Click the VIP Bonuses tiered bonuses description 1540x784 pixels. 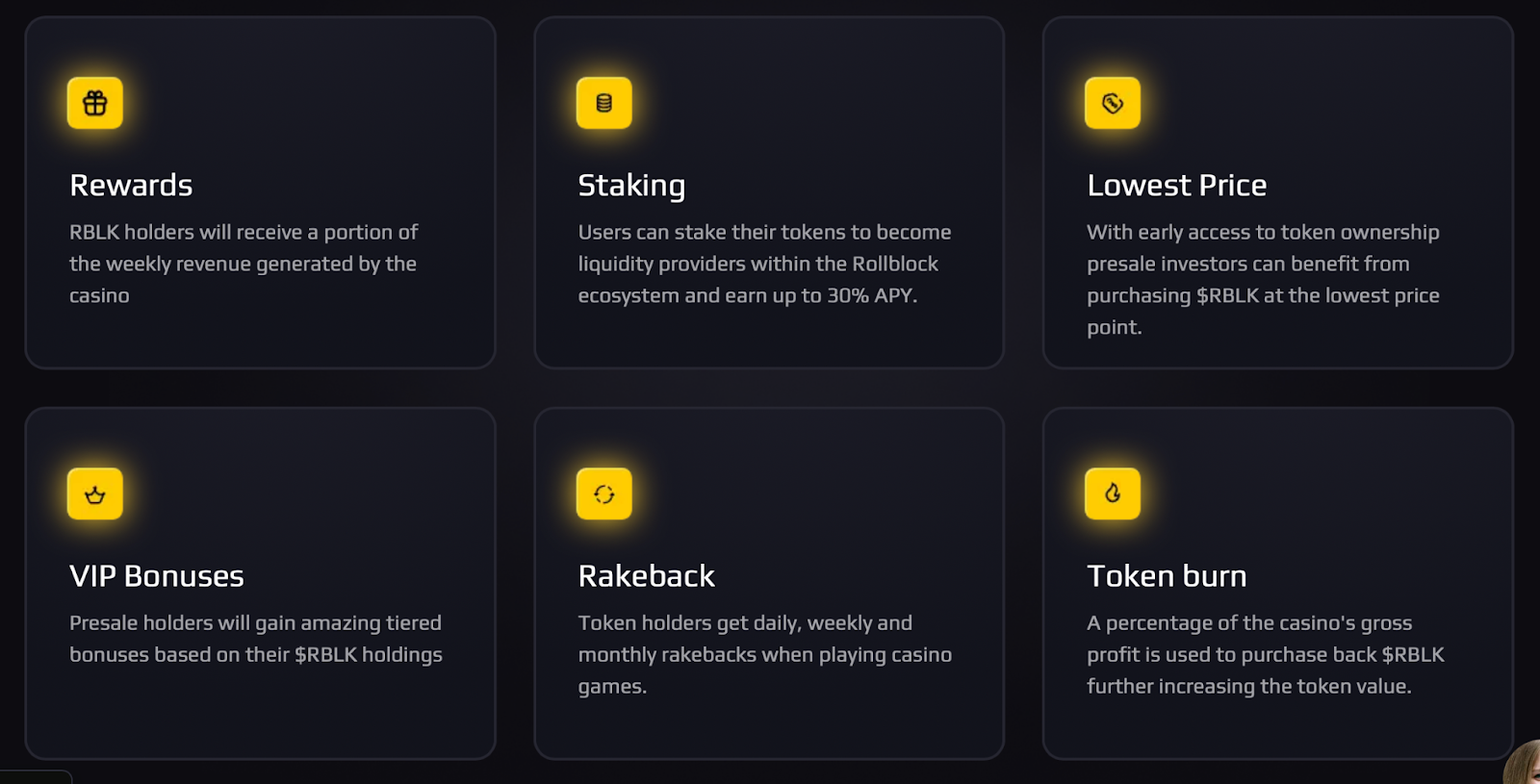[256, 639]
